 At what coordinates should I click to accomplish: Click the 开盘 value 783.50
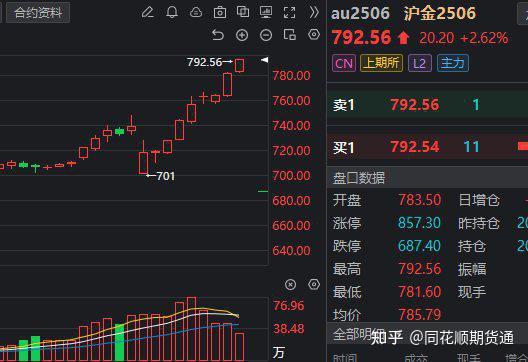click(x=419, y=200)
